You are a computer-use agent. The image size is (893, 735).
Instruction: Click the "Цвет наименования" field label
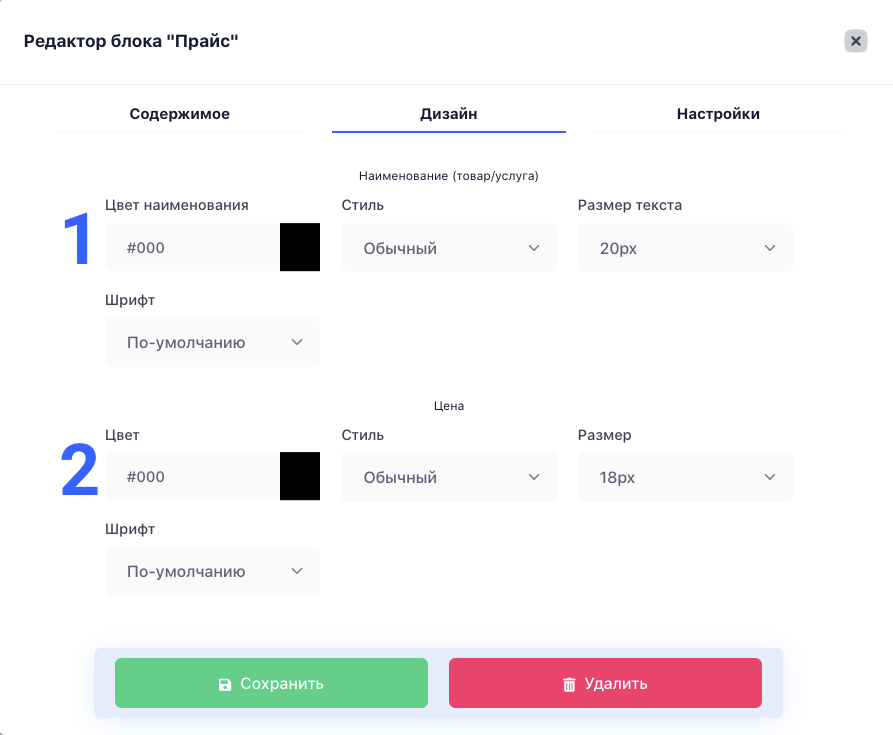(177, 205)
